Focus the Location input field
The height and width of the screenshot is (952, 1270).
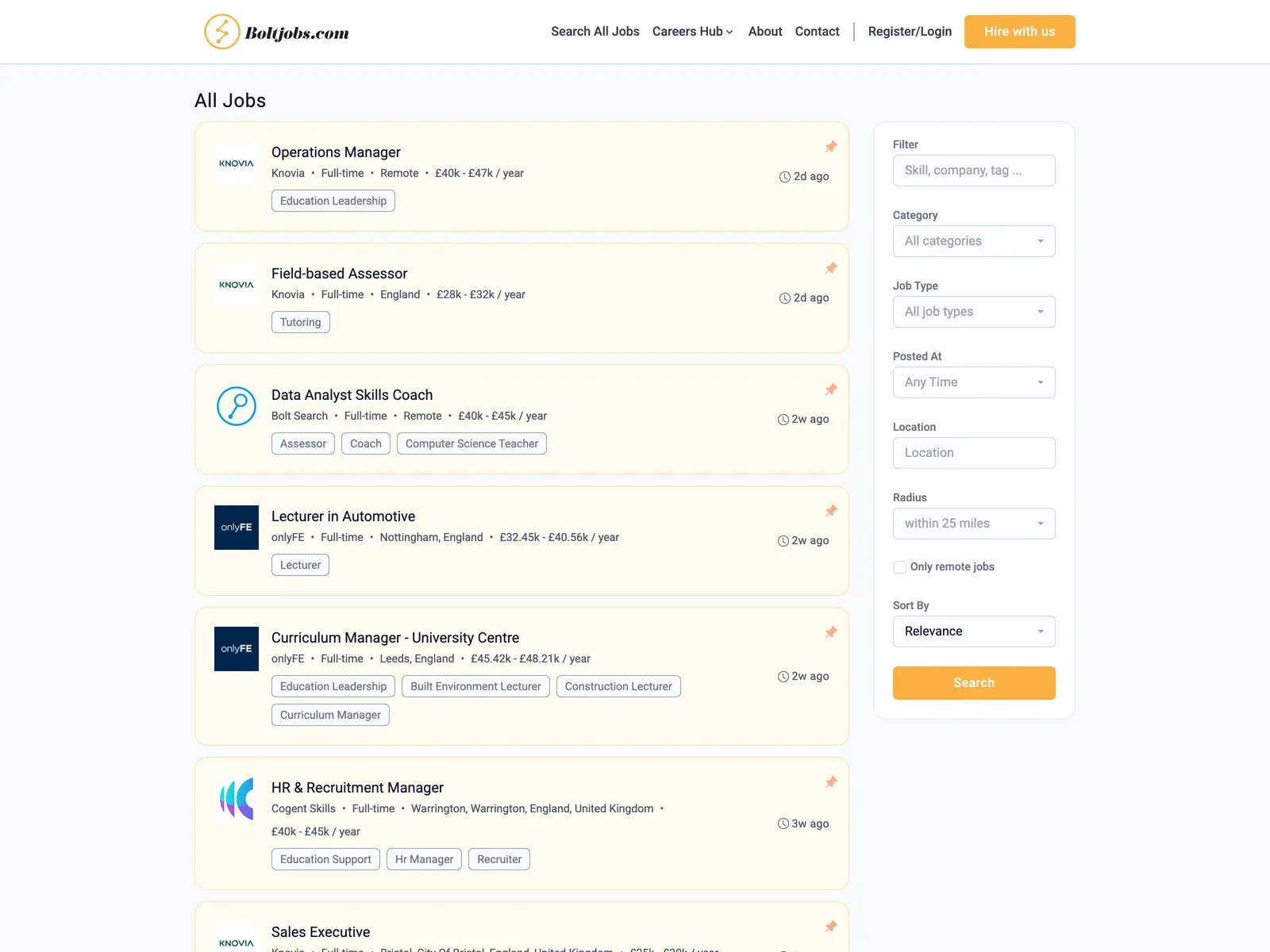[x=974, y=453]
